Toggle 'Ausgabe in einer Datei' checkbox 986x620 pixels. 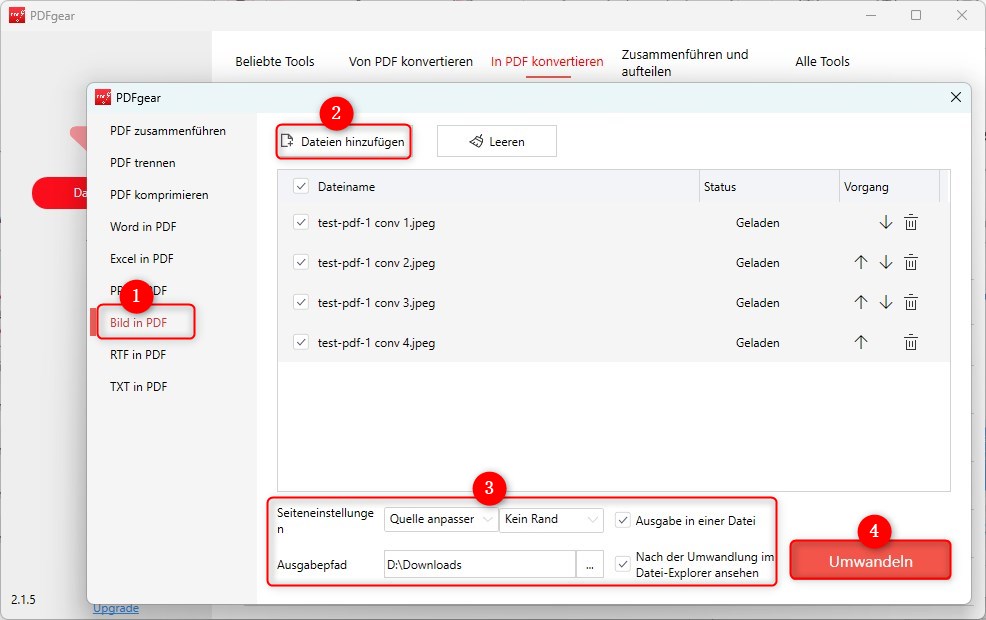click(623, 520)
